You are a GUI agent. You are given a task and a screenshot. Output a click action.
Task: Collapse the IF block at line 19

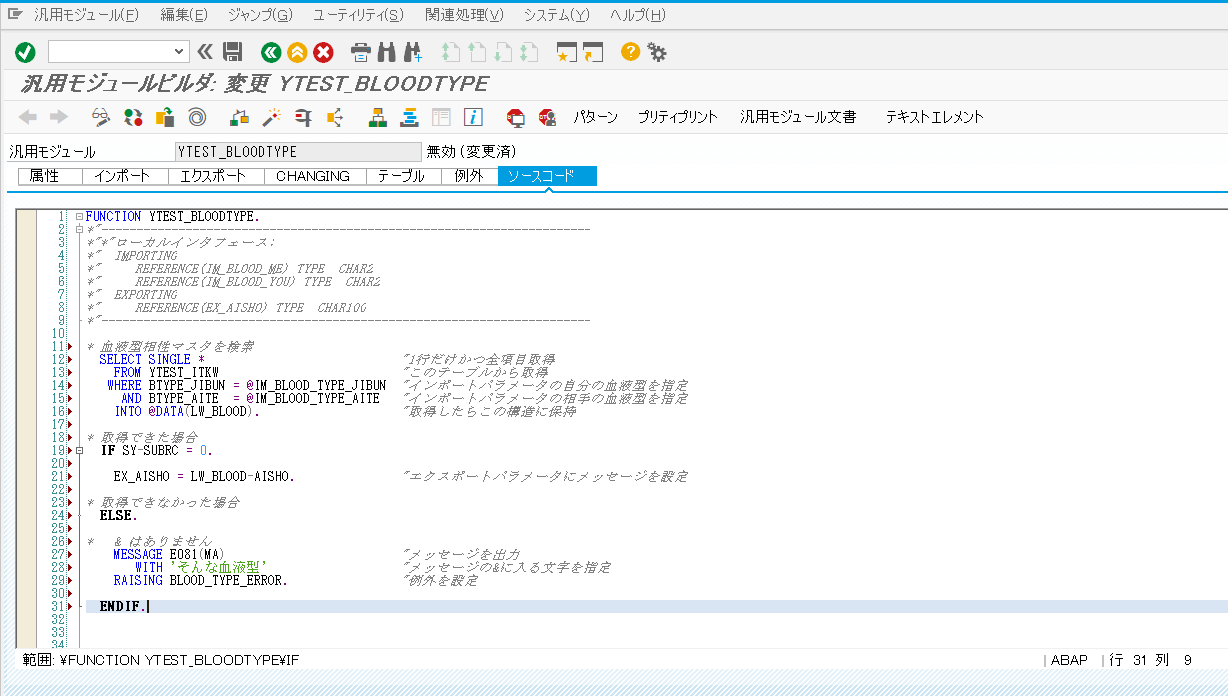(79, 451)
